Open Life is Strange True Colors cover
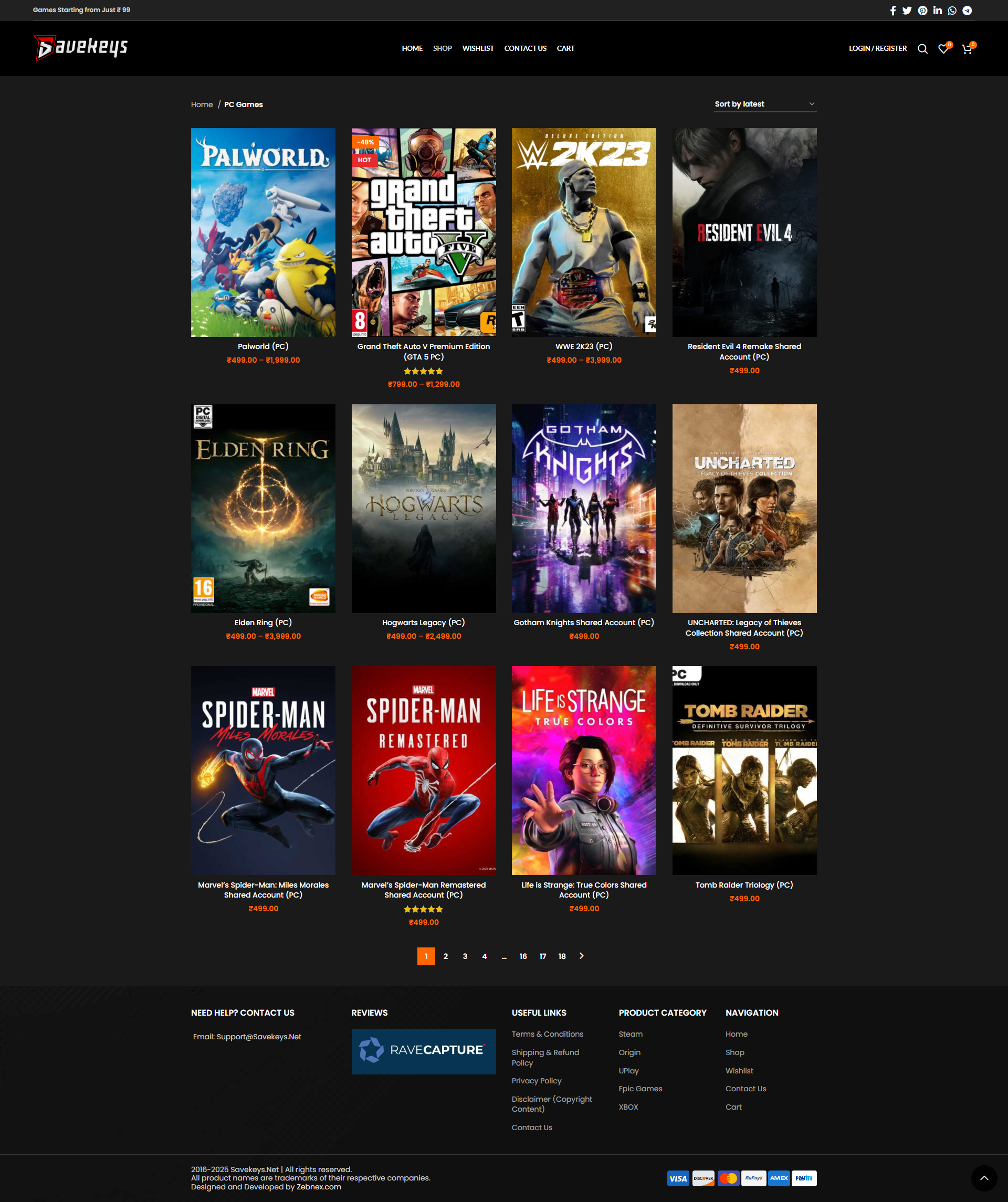 (584, 771)
